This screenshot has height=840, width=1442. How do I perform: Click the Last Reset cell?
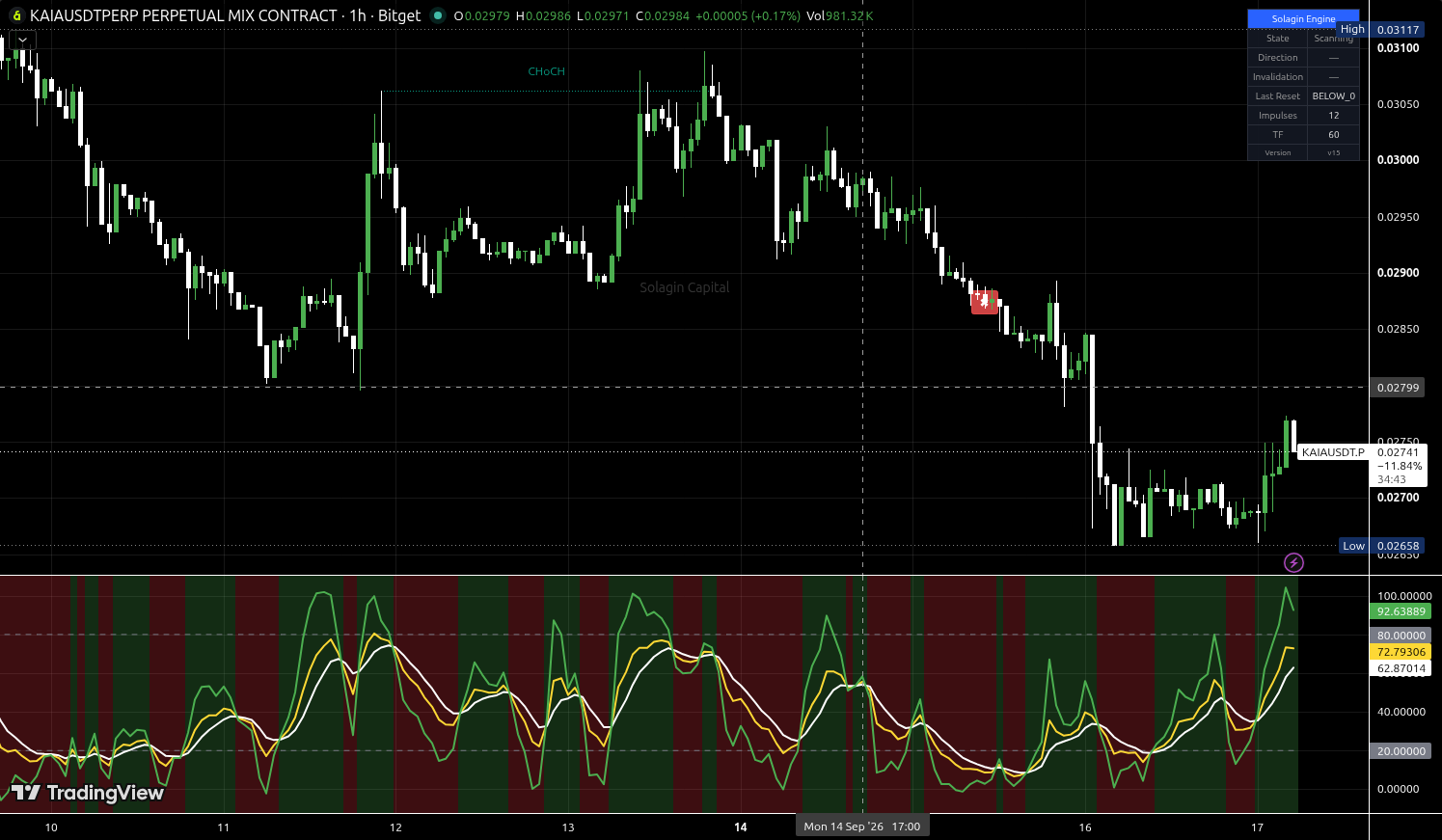(1278, 96)
